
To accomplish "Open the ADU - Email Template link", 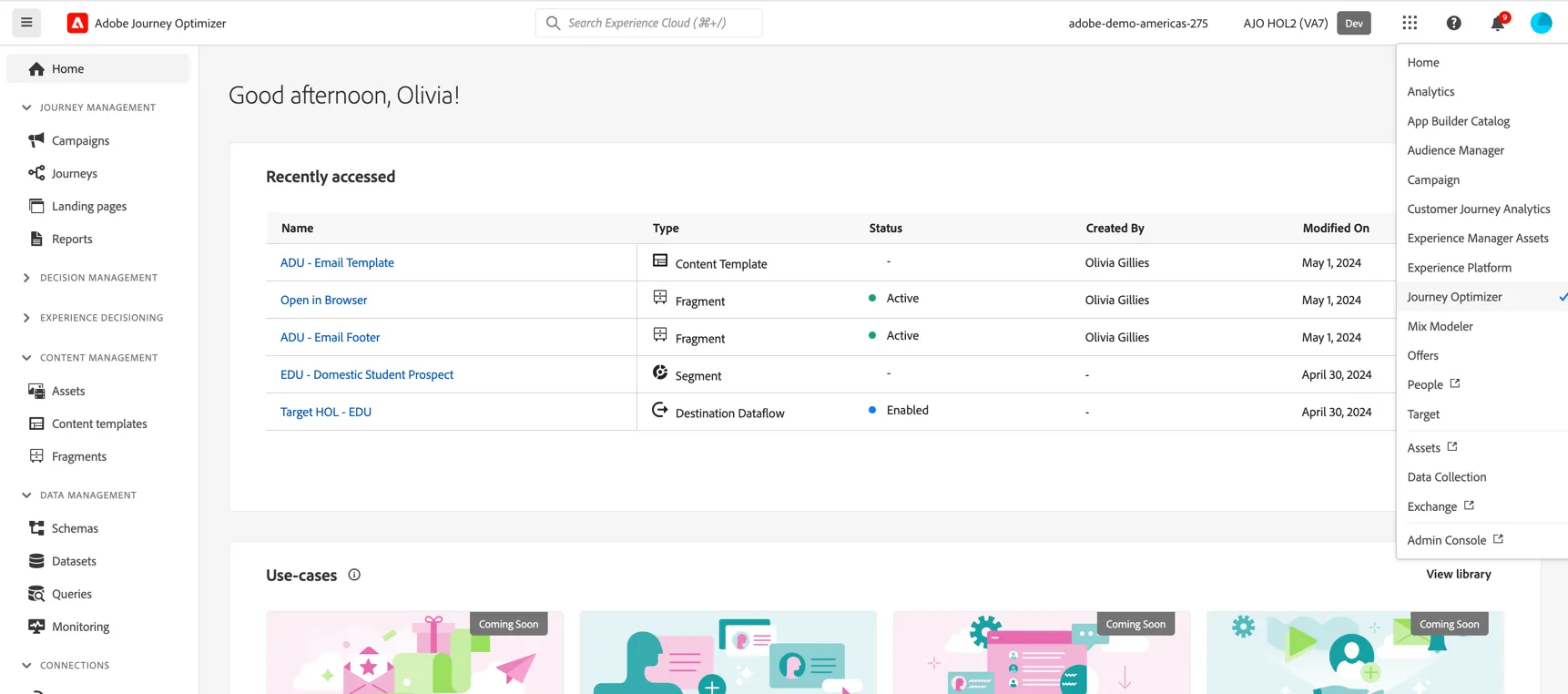I will pyautogui.click(x=337, y=262).
